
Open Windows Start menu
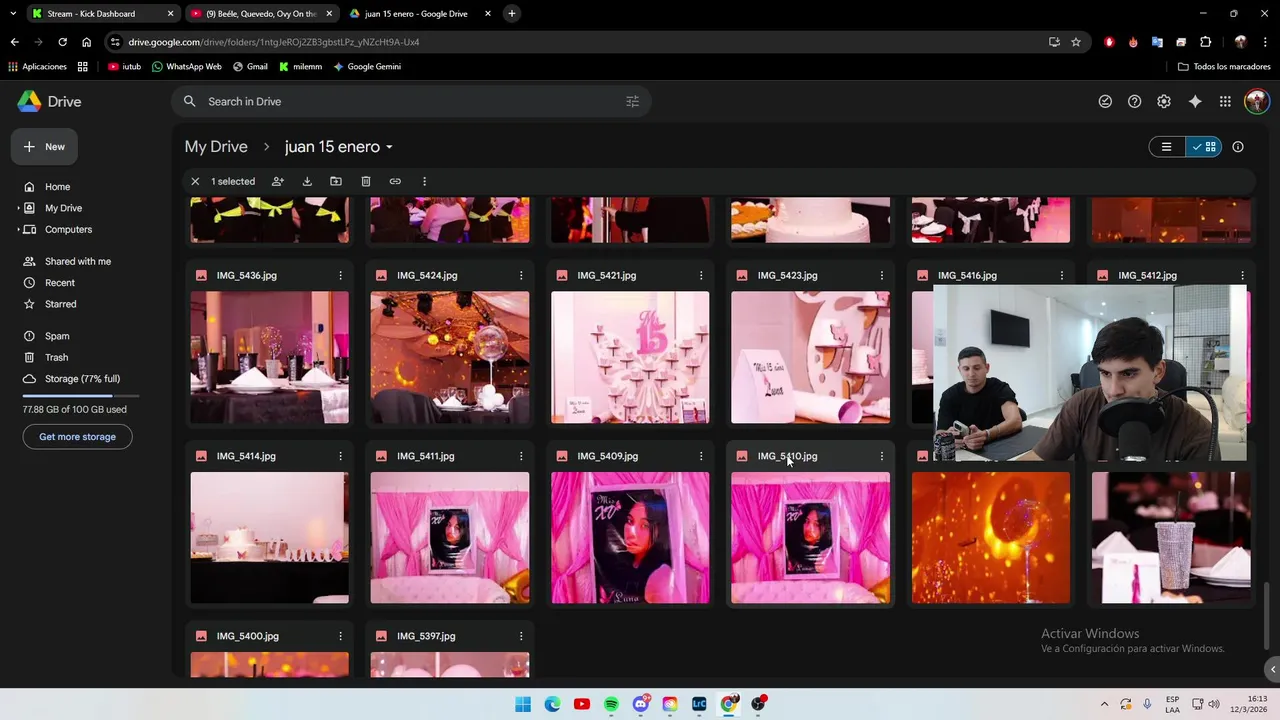[x=523, y=704]
